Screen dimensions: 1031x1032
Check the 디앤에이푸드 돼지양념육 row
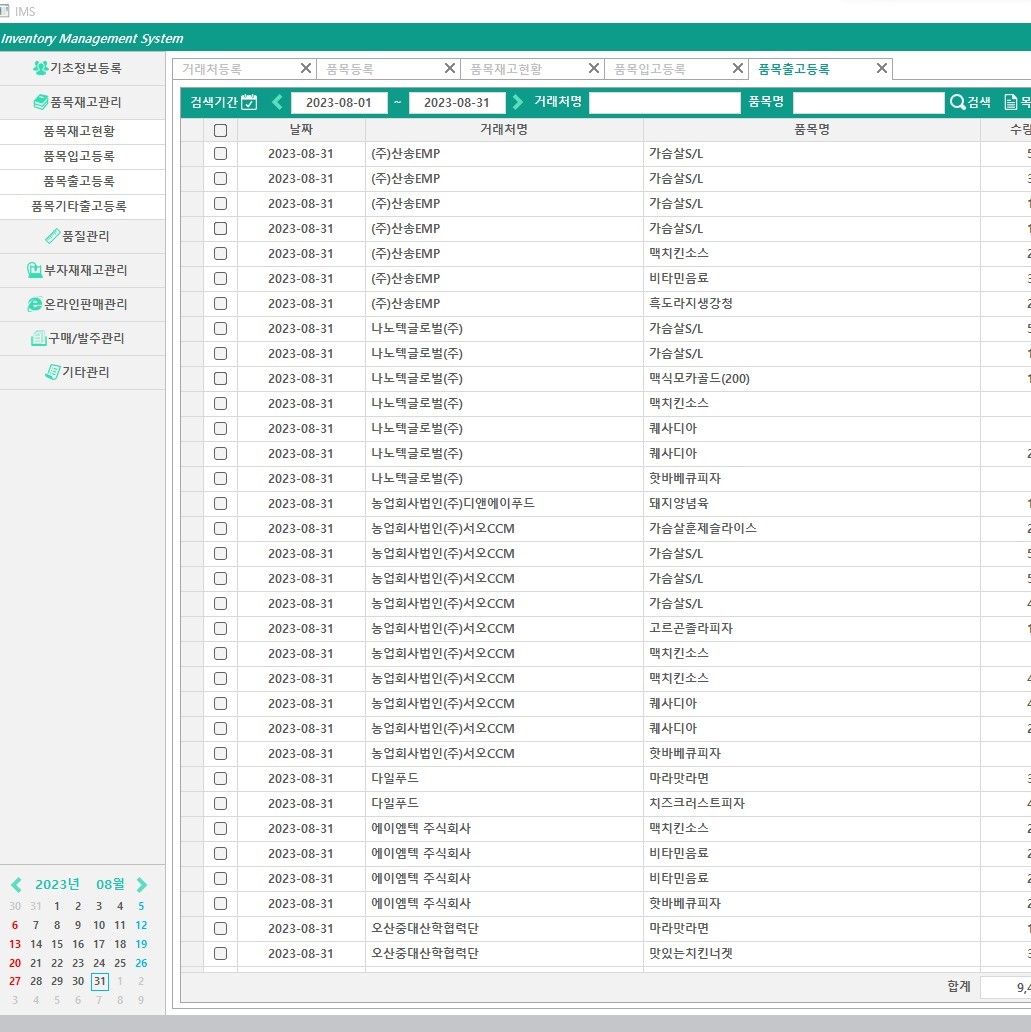[x=221, y=503]
